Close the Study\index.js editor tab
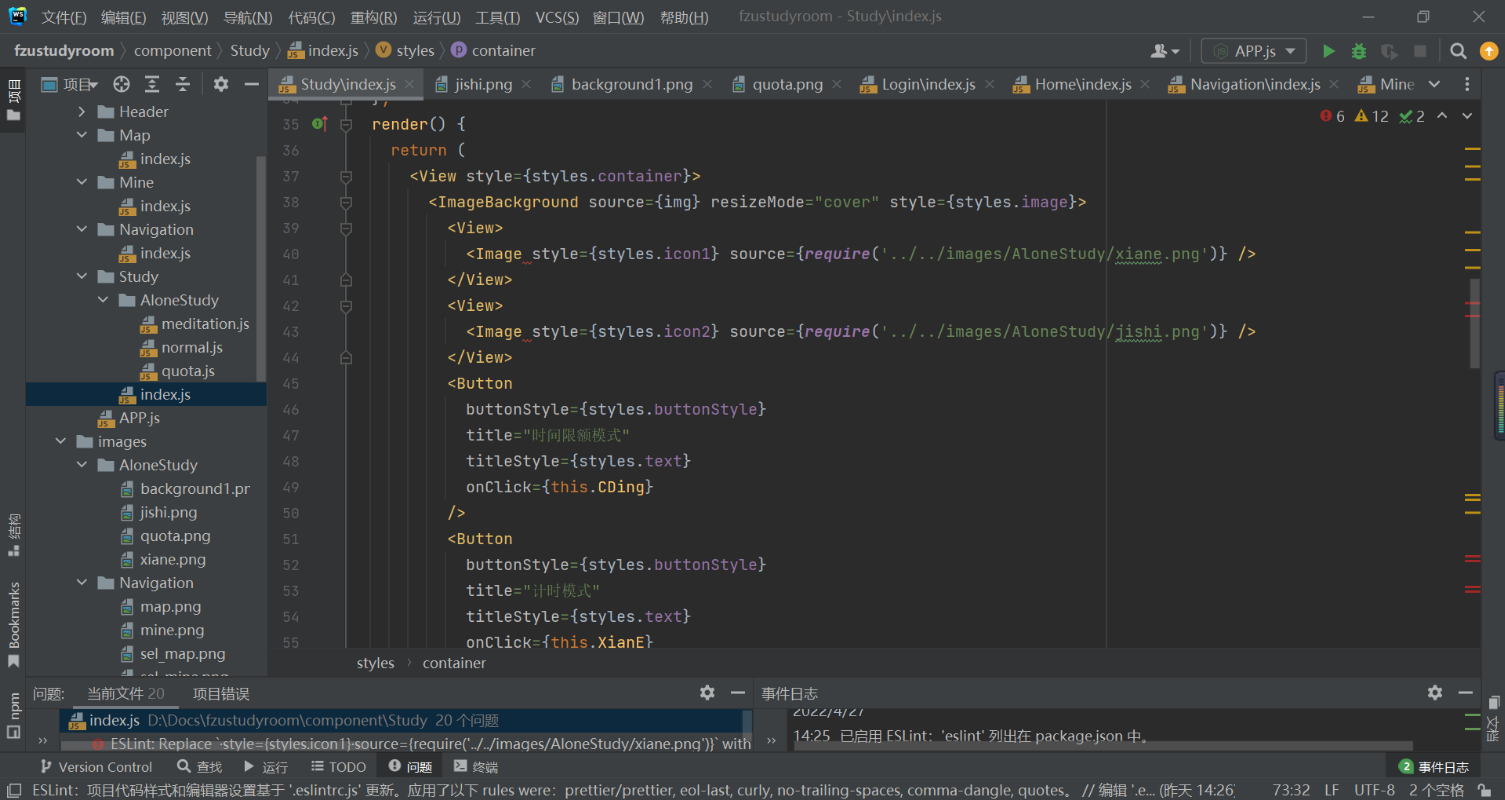This screenshot has height=800, width=1505. [409, 85]
